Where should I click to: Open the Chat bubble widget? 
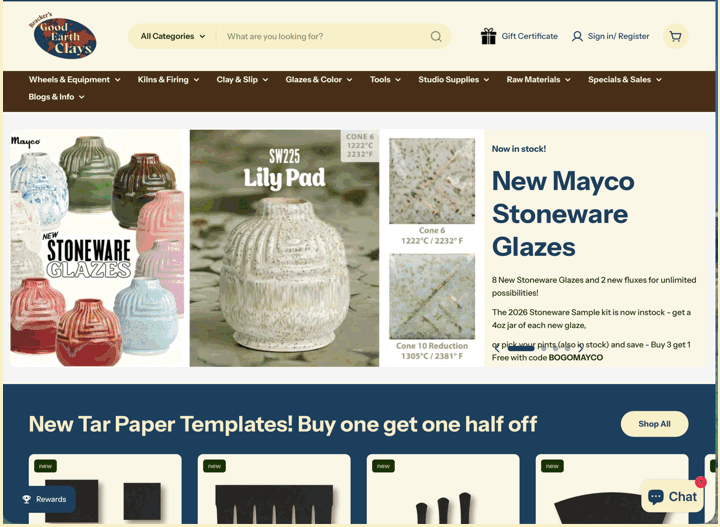(672, 496)
